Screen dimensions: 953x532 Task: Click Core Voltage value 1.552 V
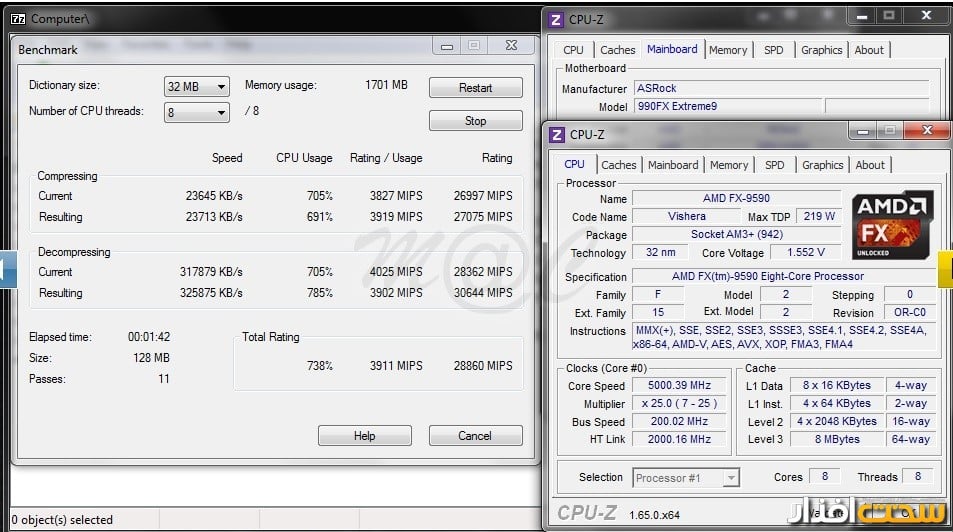click(x=805, y=252)
